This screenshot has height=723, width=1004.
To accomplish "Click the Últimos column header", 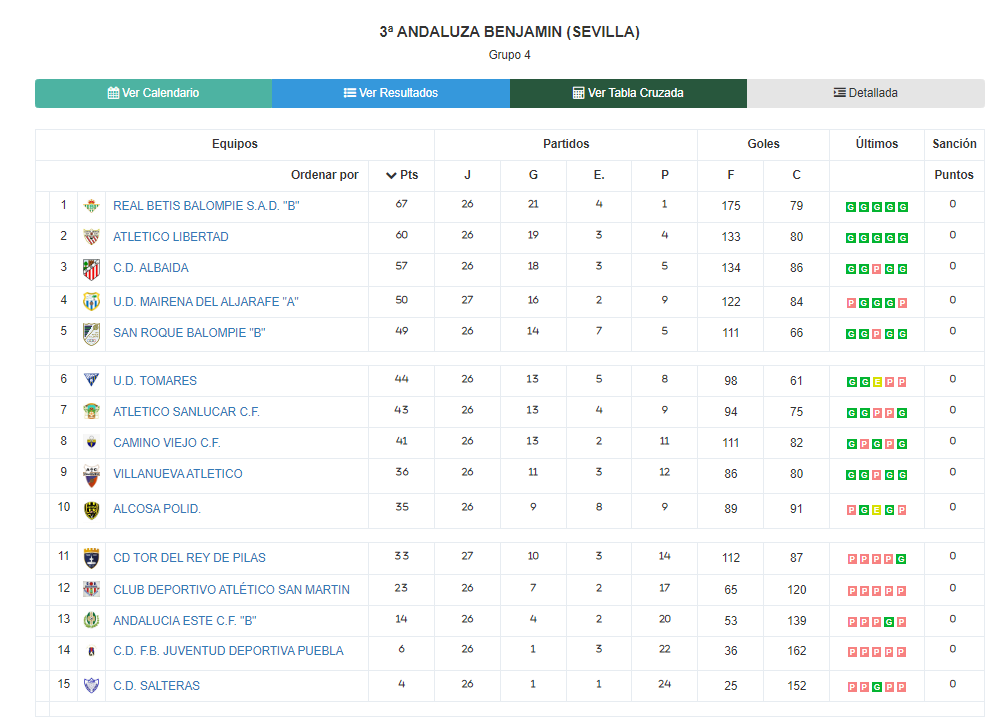I will (877, 144).
